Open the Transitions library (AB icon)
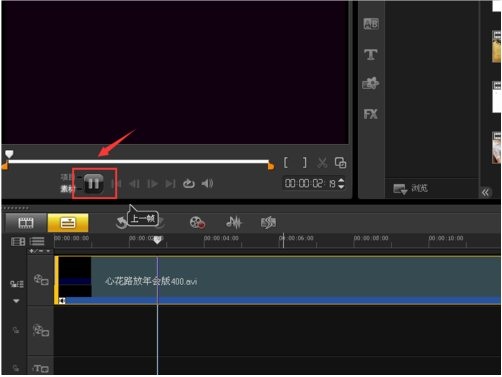Viewport: 502px width, 377px height. click(x=371, y=24)
